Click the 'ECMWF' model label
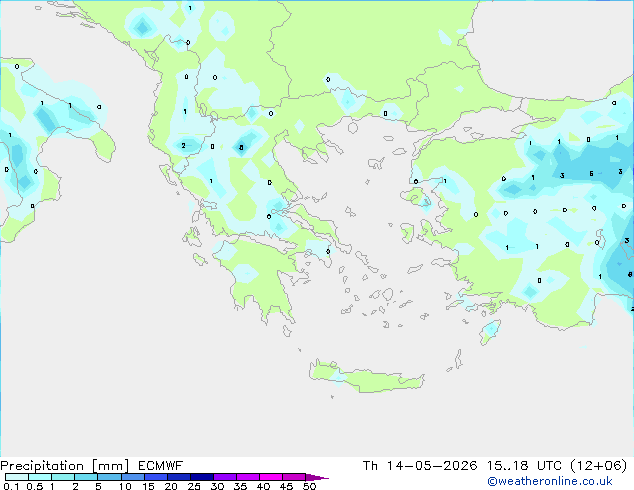Screen dimensions: 634x490 pyautogui.click(x=160, y=466)
